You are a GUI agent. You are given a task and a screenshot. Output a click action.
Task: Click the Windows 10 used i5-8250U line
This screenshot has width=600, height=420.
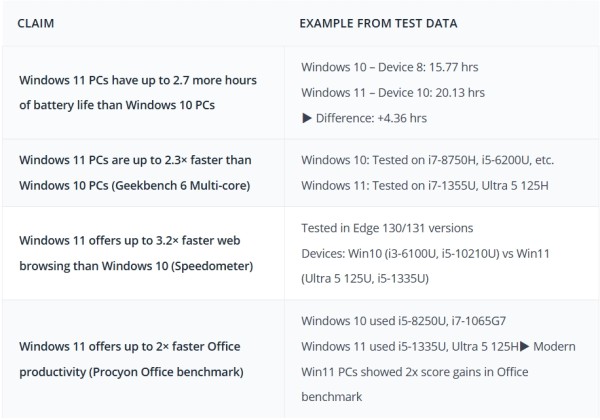(x=403, y=321)
